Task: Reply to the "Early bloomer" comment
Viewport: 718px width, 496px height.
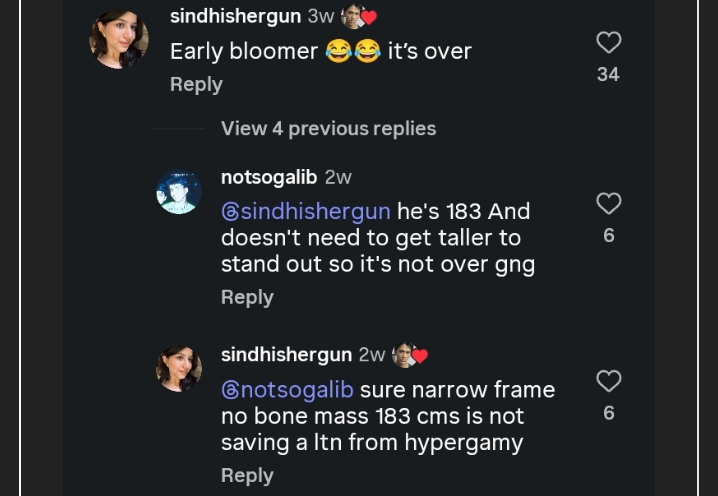Action: (x=196, y=84)
